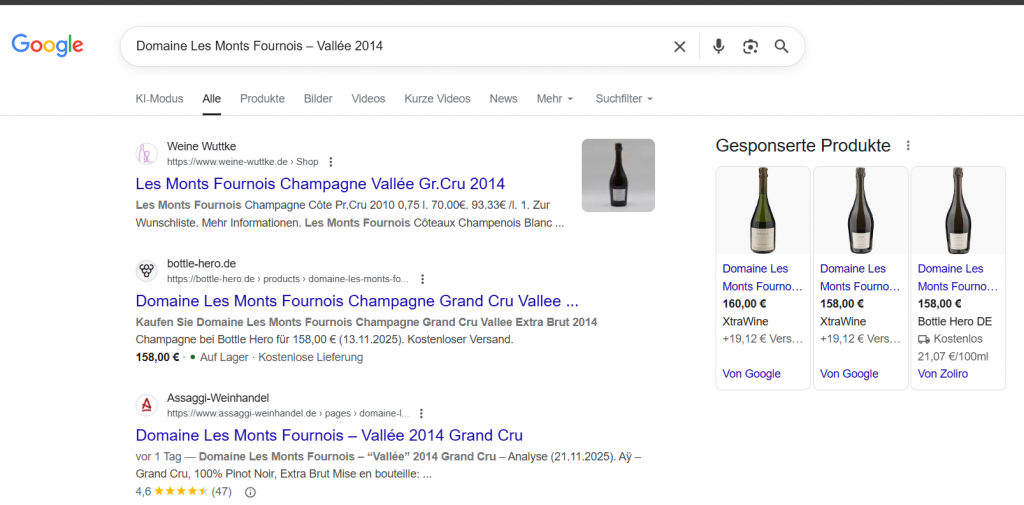The image size is (1024, 505).
Task: Switch to the Bilder tab
Action: pos(318,99)
